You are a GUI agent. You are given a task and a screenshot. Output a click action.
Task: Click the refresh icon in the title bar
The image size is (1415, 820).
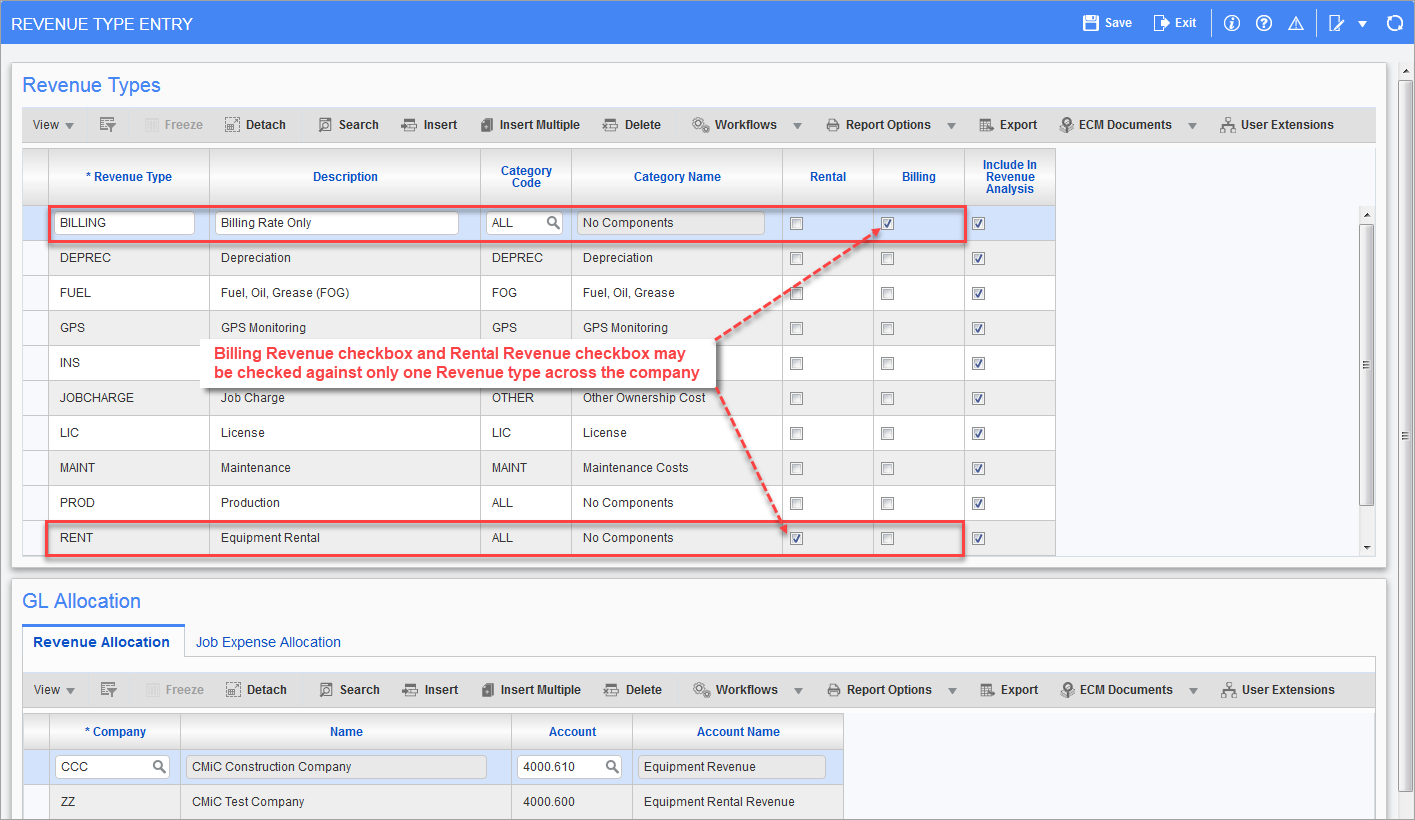tap(1394, 23)
